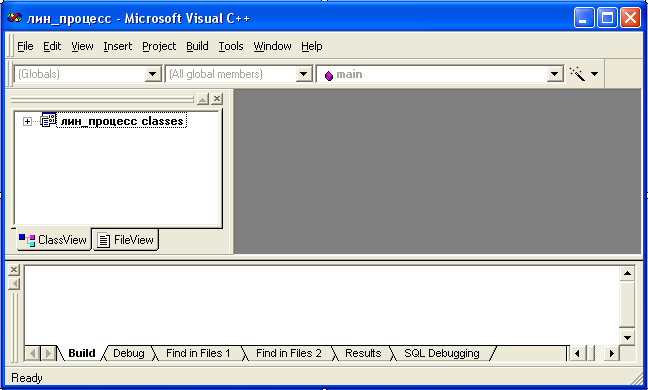648x390 pixels.
Task: Click output vertical scrollbar down arrow
Action: tap(627, 338)
